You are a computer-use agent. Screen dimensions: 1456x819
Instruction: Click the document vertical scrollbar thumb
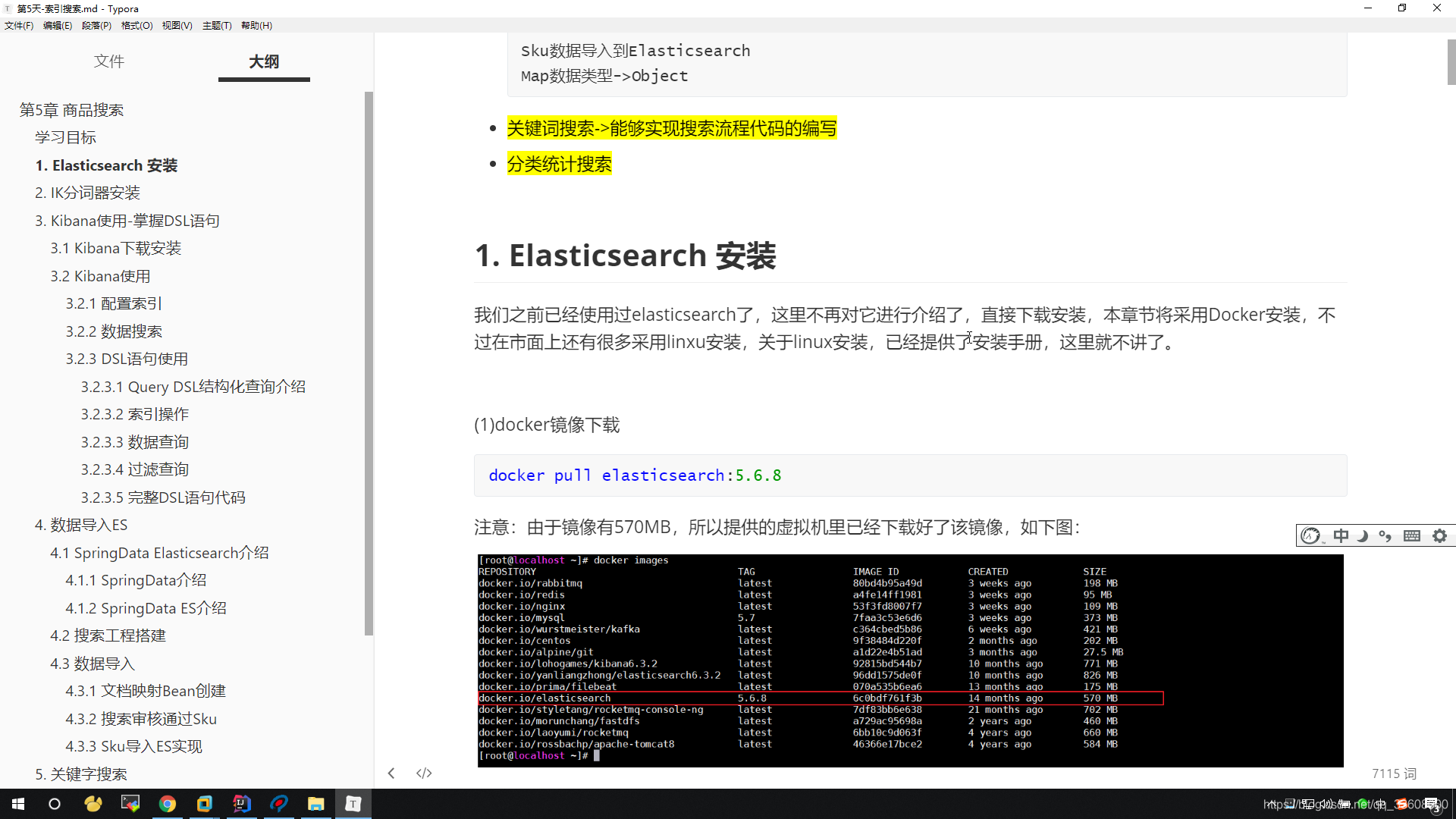pyautogui.click(x=1451, y=62)
